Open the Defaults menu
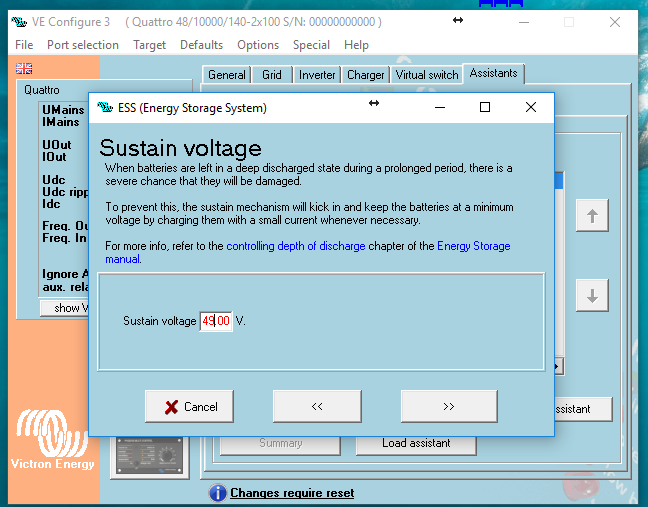This screenshot has width=648, height=507. pyautogui.click(x=201, y=45)
